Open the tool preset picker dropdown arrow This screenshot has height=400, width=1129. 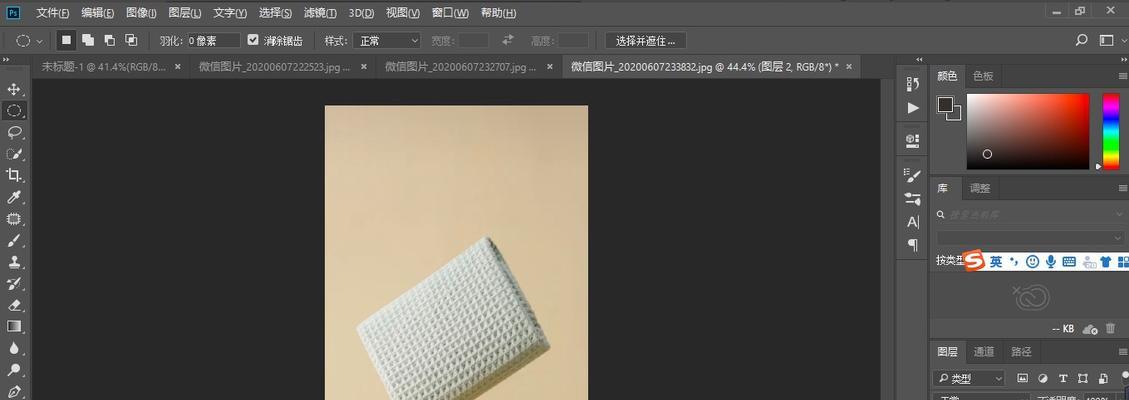coord(39,41)
